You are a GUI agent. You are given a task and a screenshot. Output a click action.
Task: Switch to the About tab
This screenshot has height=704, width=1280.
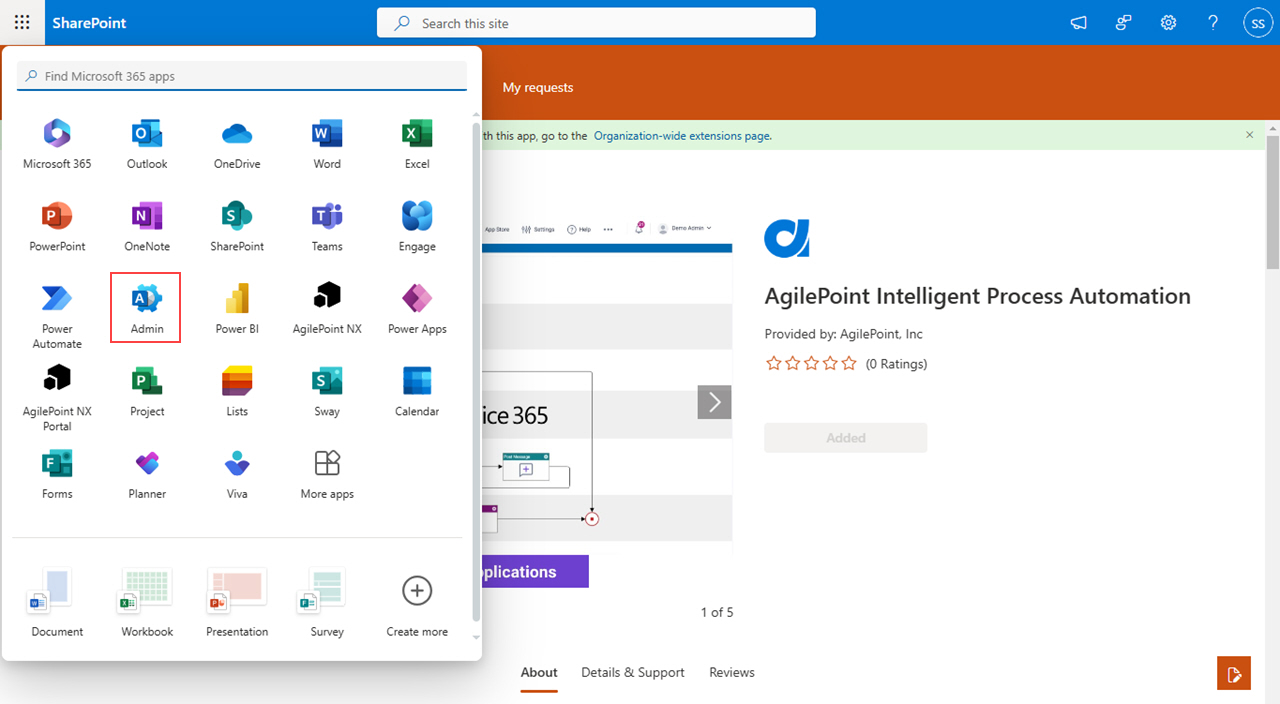click(539, 672)
